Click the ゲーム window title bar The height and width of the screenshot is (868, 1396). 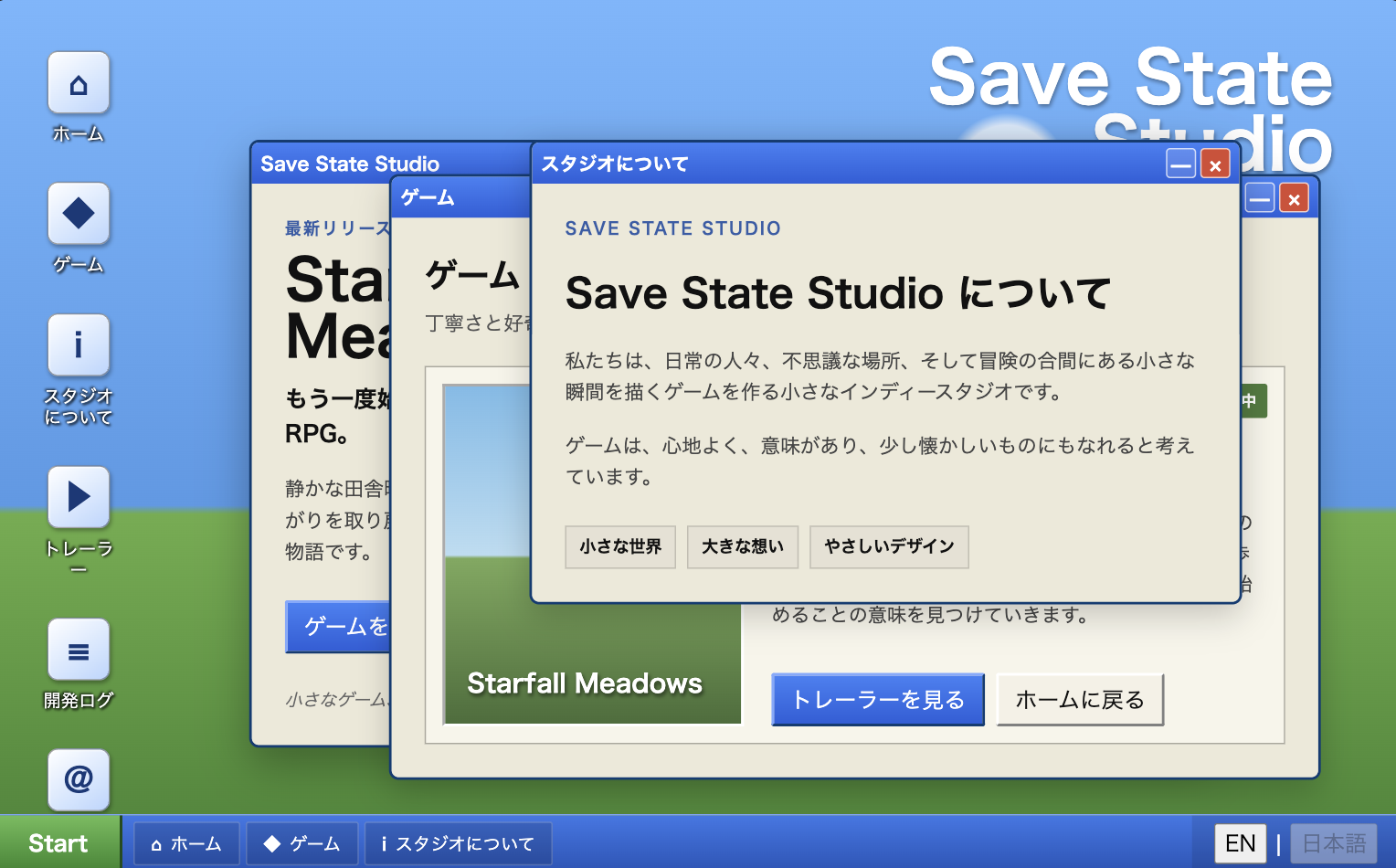460,197
